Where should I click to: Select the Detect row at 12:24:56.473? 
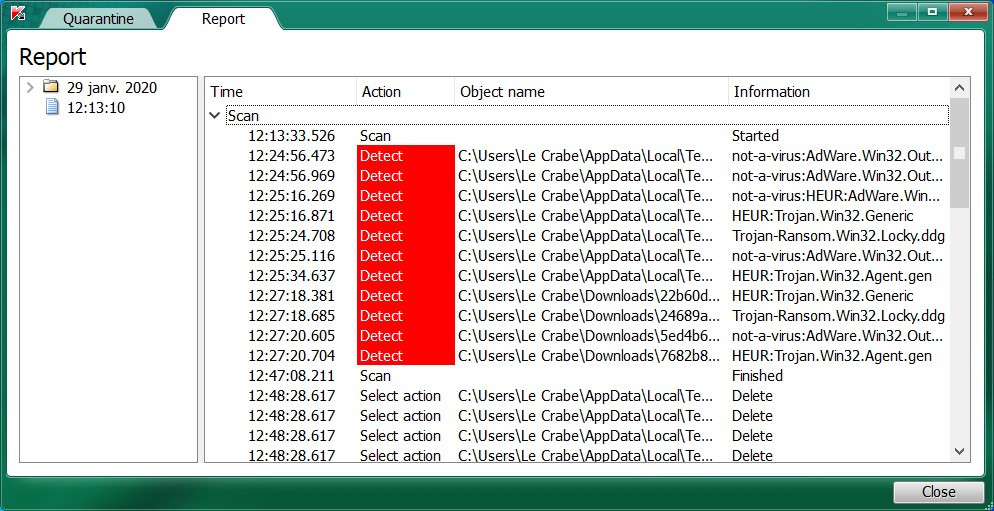tap(578, 156)
